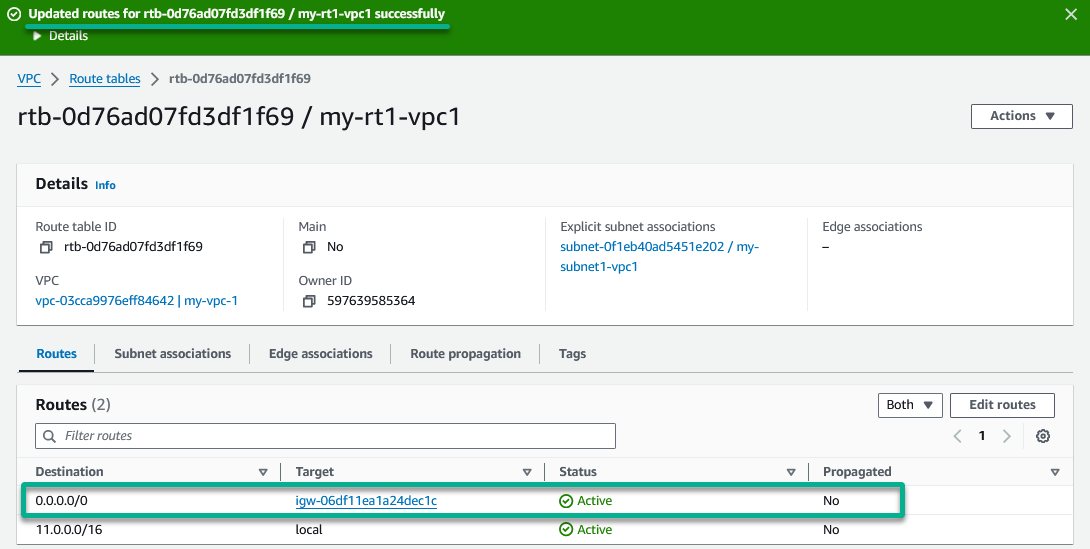Switch to Route propagation tab
Viewport: 1090px width, 549px height.
[x=465, y=354]
